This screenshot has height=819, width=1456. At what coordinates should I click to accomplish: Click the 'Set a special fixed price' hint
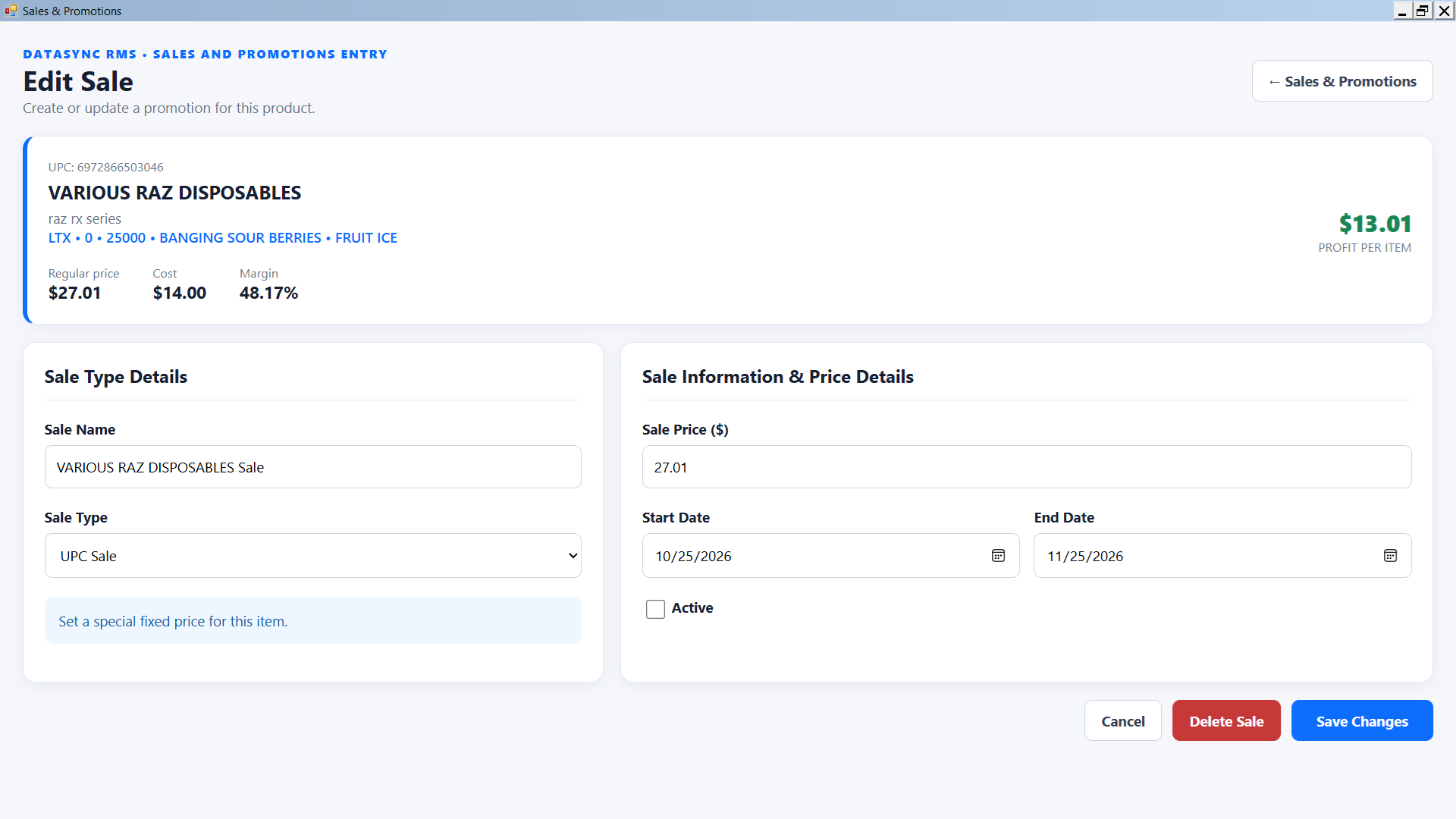tap(173, 622)
